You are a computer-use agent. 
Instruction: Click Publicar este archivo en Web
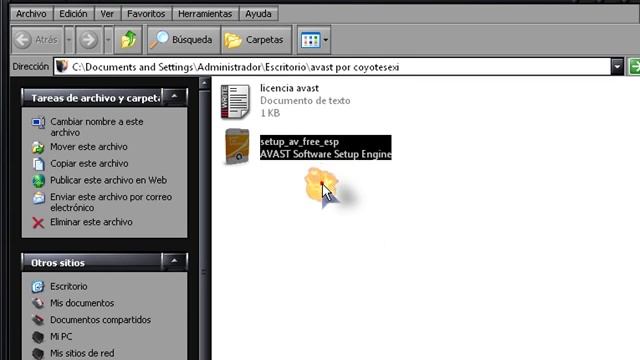pyautogui.click(x=108, y=180)
